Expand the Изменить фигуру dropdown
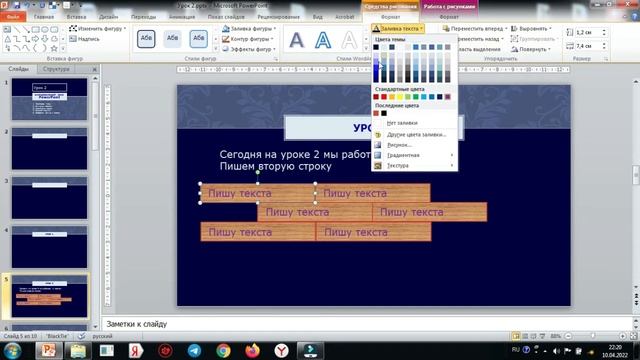The height and width of the screenshot is (360, 640). [97, 29]
